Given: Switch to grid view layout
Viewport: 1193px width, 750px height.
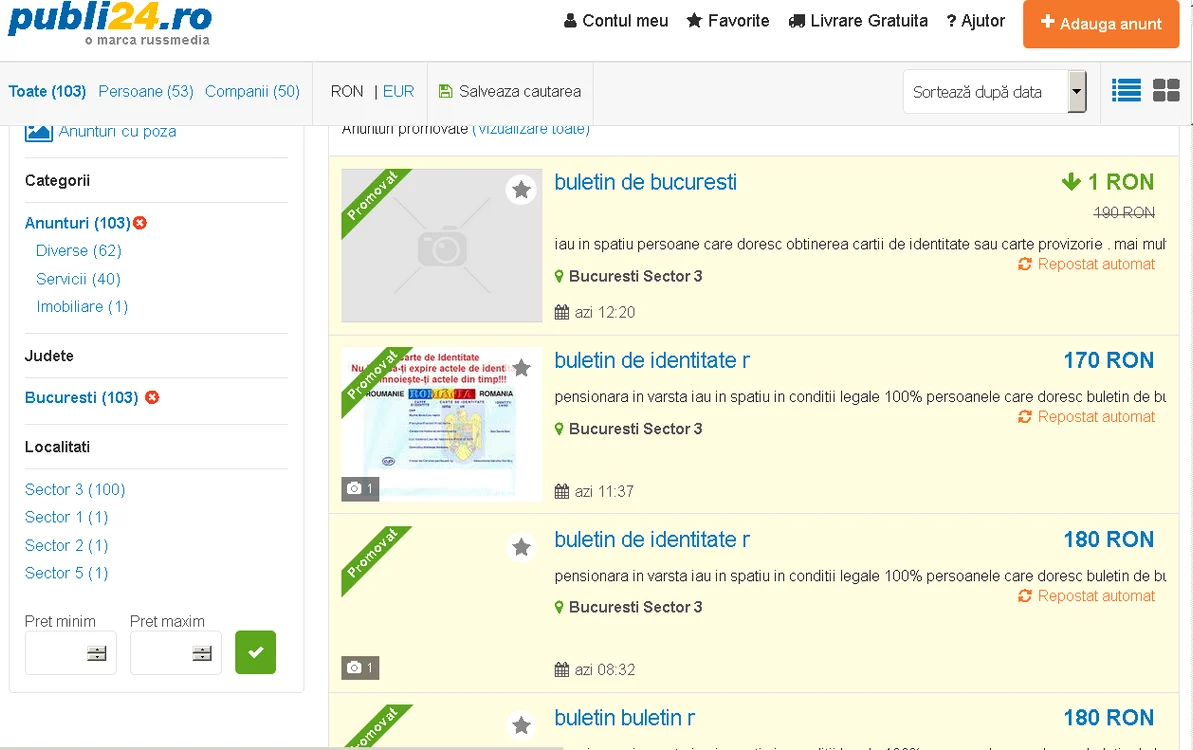Looking at the screenshot, I should (x=1166, y=91).
